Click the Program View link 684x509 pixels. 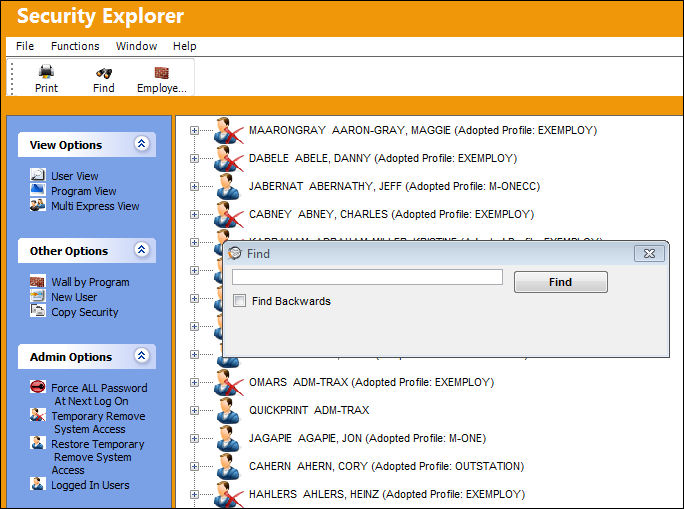84,191
